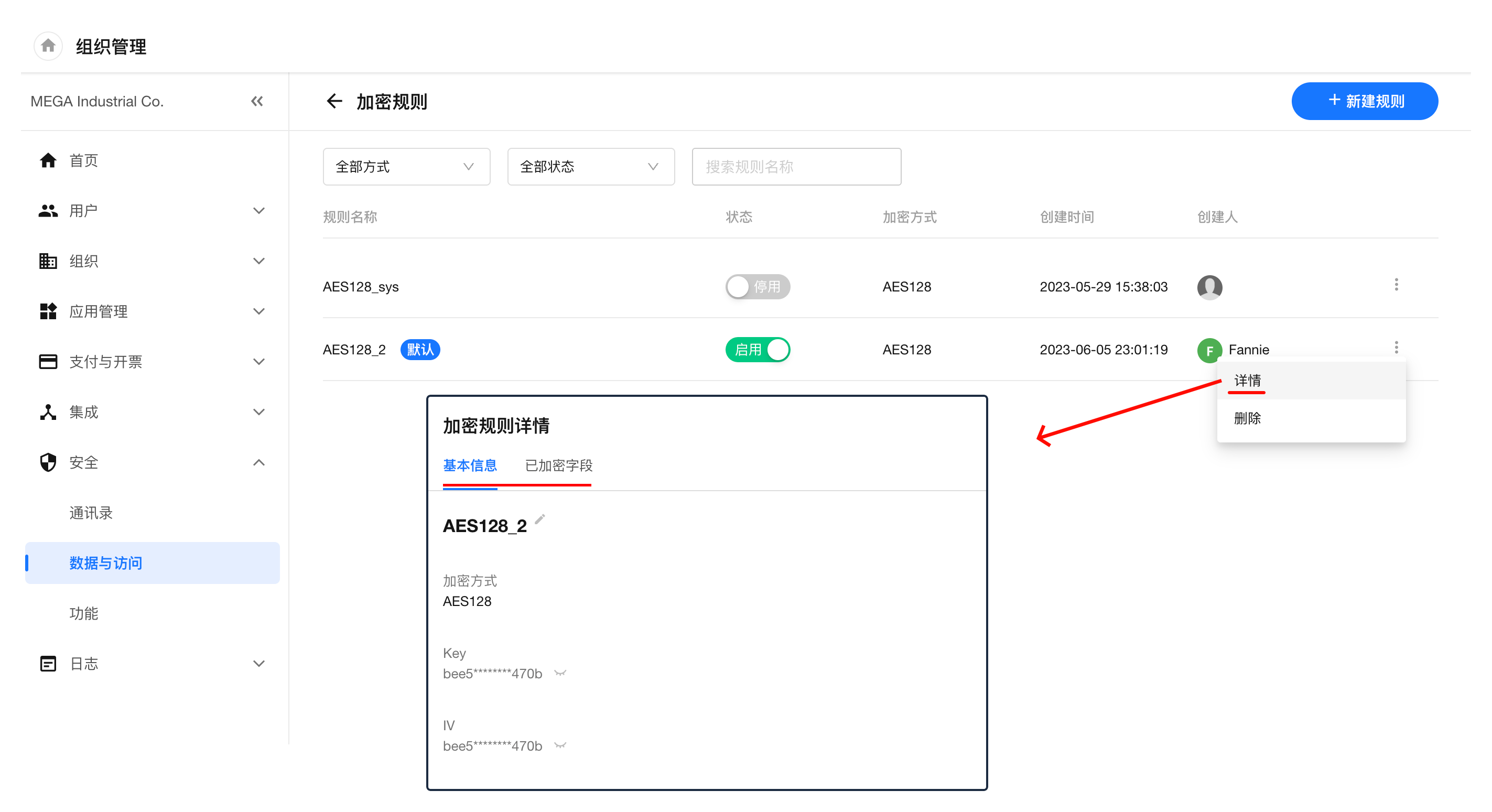Open the 全部方式 dropdown

(x=406, y=167)
